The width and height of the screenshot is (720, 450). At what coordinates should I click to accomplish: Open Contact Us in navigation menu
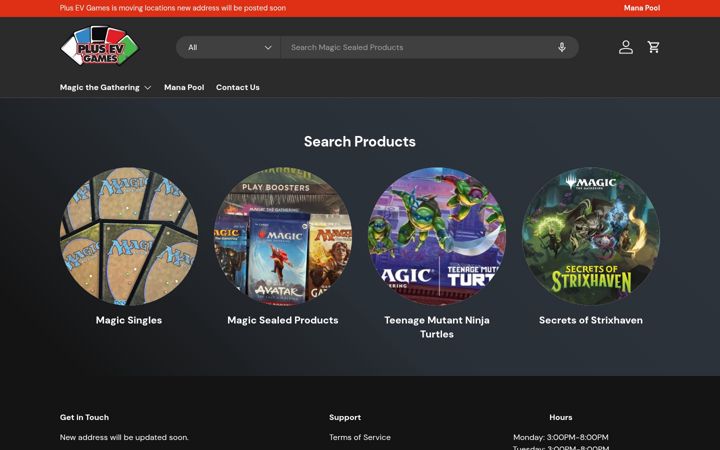coord(237,87)
